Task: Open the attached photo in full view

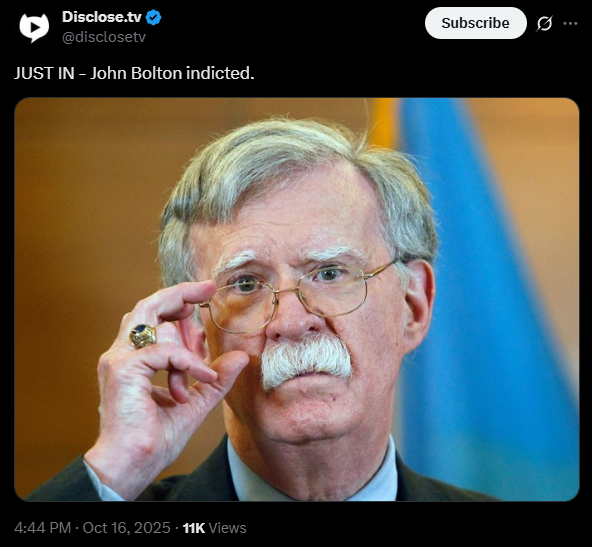Action: pyautogui.click(x=297, y=299)
